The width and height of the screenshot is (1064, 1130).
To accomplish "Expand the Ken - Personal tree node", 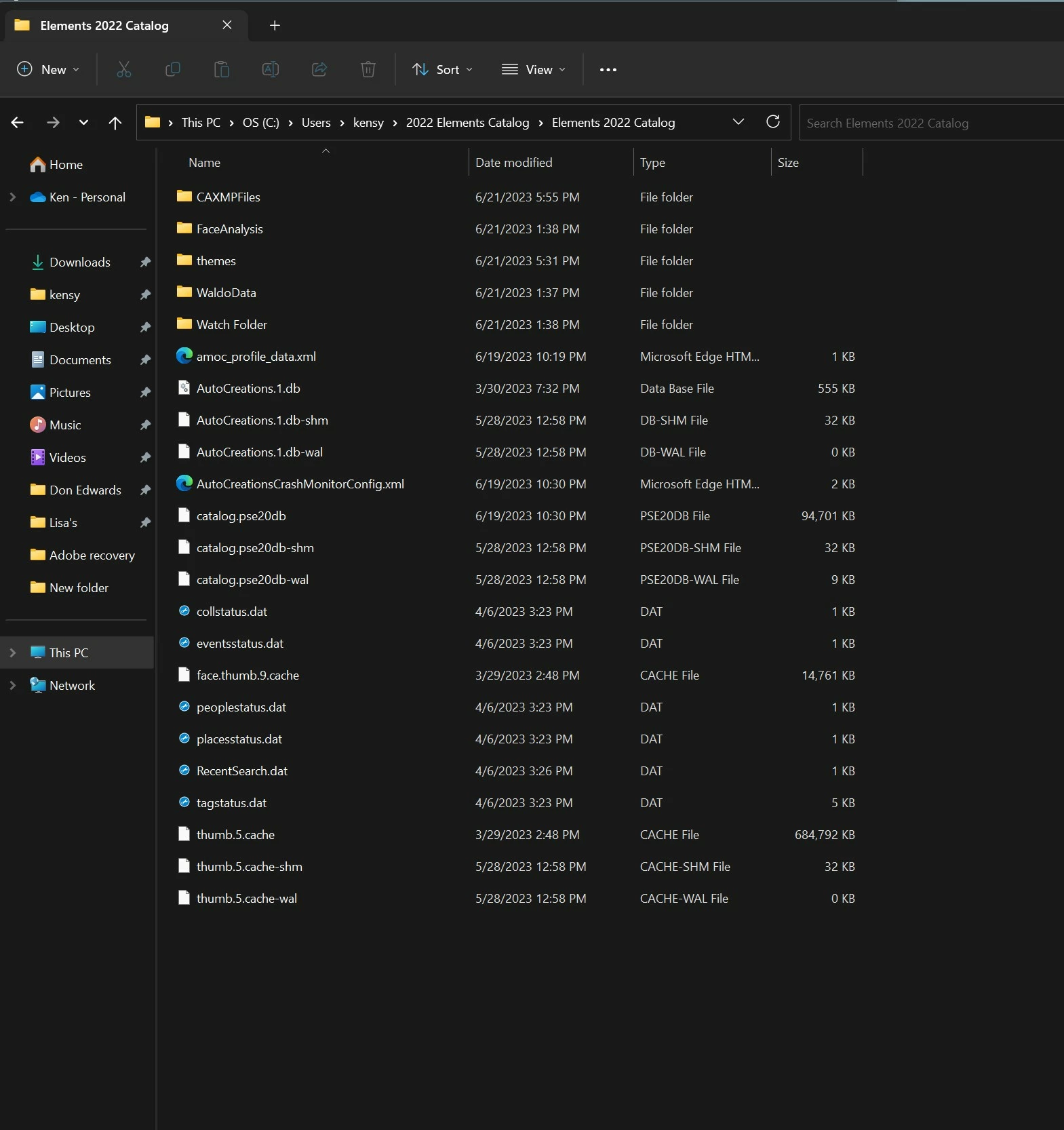I will 12,197.
